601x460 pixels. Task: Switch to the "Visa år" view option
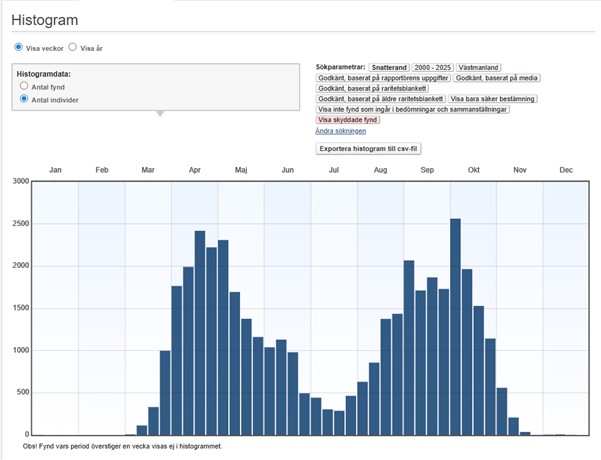tap(72, 47)
